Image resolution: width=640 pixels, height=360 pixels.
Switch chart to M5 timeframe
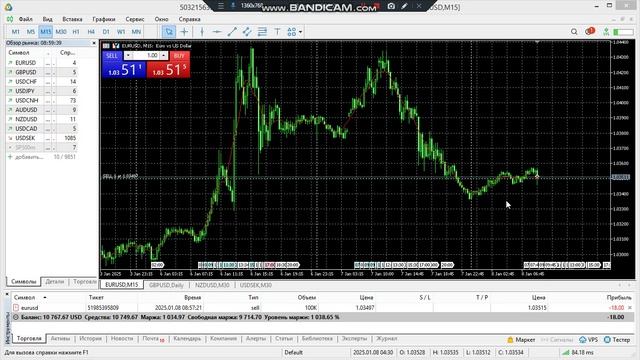pos(31,31)
